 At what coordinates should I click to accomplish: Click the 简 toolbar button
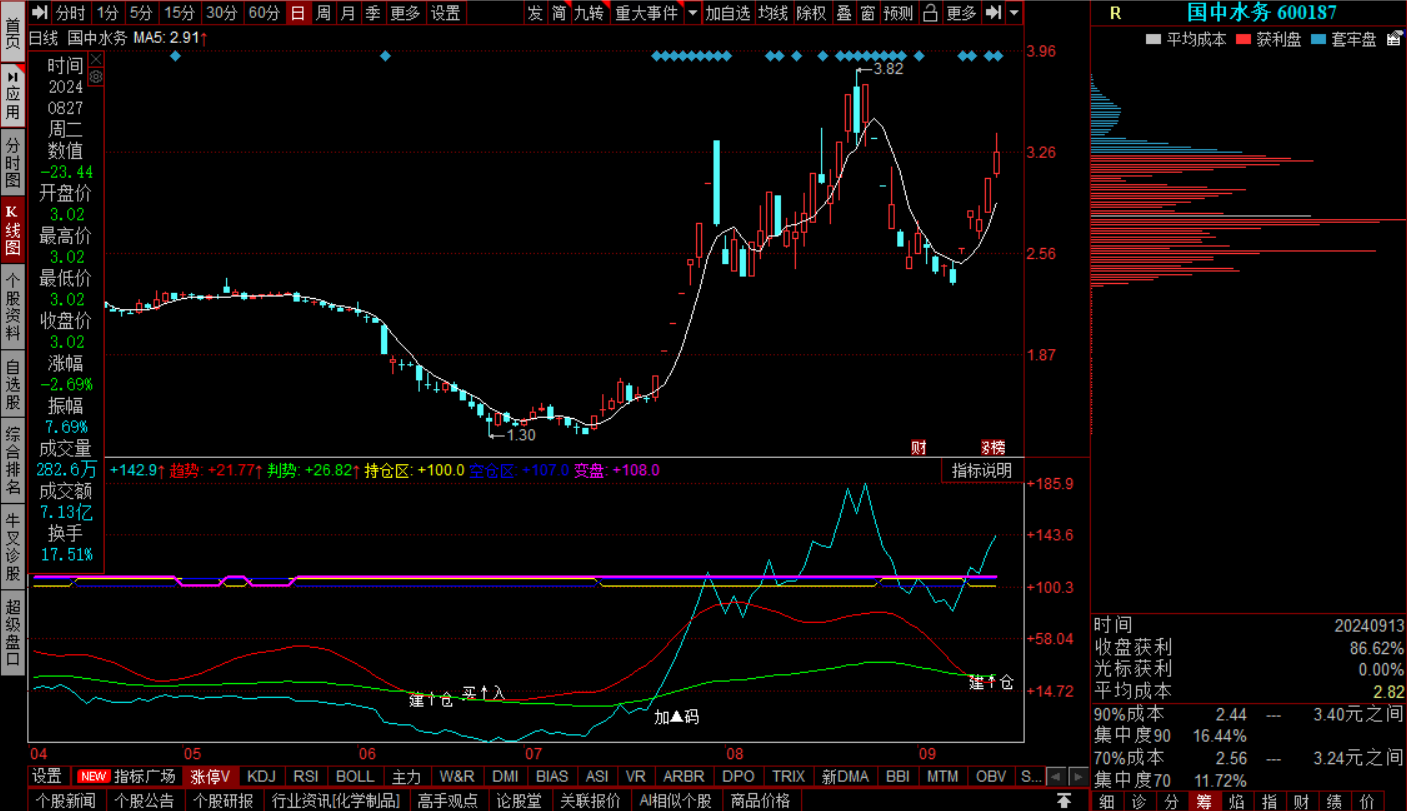pos(559,13)
